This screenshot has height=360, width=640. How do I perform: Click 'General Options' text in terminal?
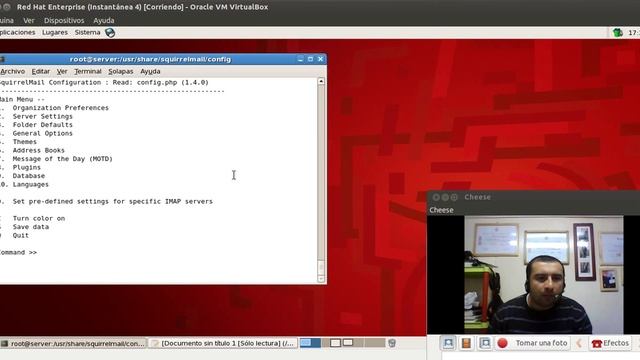click(42, 133)
